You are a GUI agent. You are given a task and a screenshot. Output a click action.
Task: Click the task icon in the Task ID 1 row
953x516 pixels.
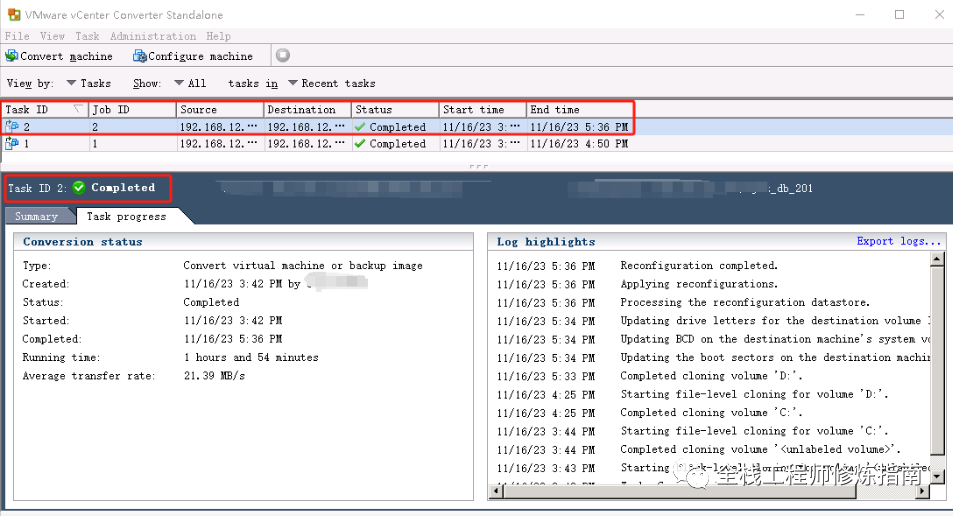point(12,143)
